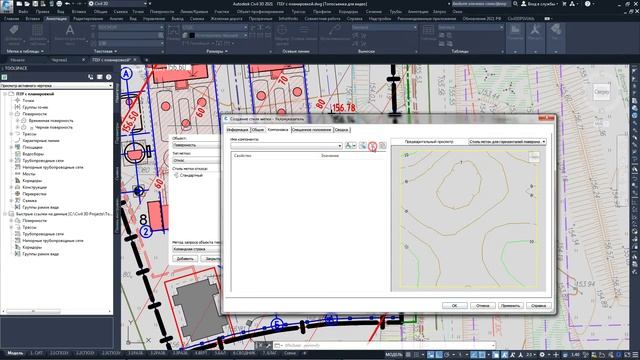Image resolution: width=640 pixels, height=360 pixels.
Task: Open the Имя компонента dropdown
Action: [x=286, y=146]
